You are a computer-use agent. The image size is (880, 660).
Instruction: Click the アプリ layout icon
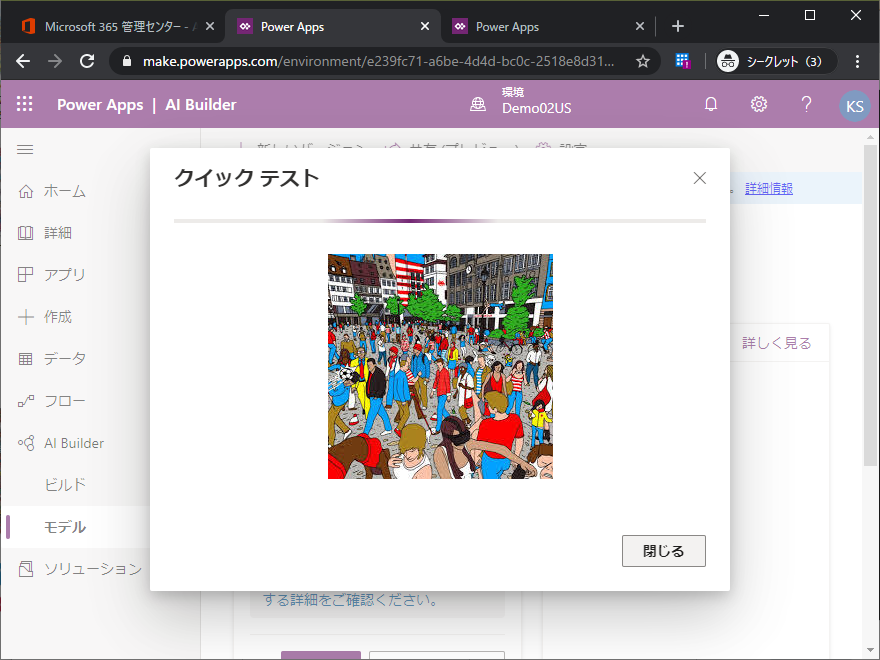(26, 274)
